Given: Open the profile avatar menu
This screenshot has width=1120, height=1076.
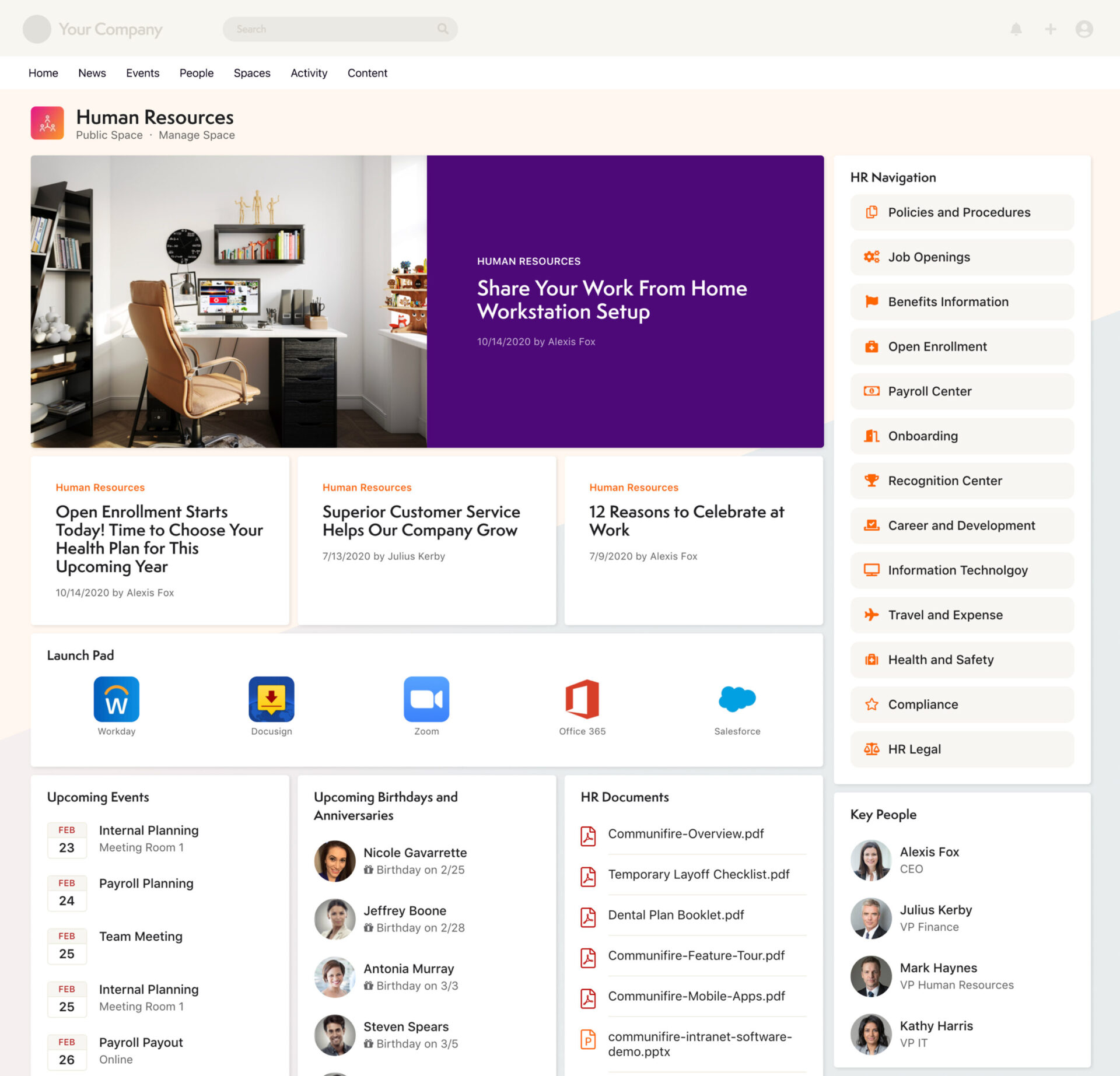Looking at the screenshot, I should point(1083,29).
